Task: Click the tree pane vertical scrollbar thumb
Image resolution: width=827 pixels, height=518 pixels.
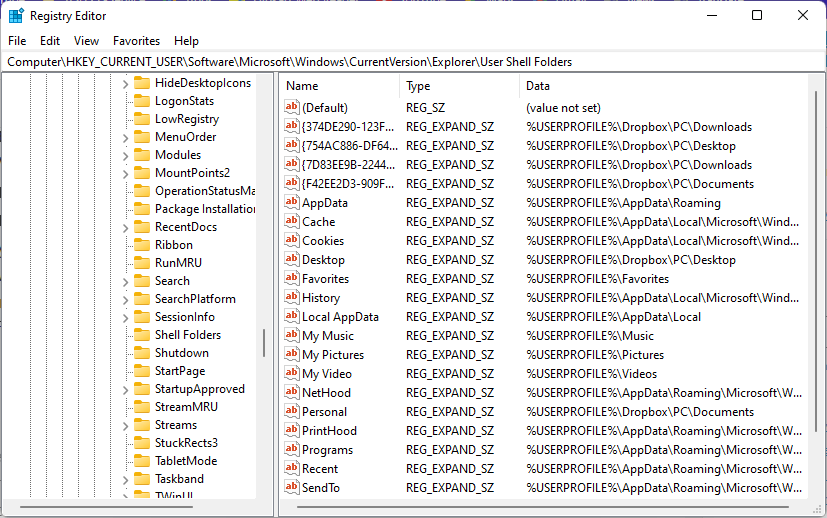Action: [264, 343]
